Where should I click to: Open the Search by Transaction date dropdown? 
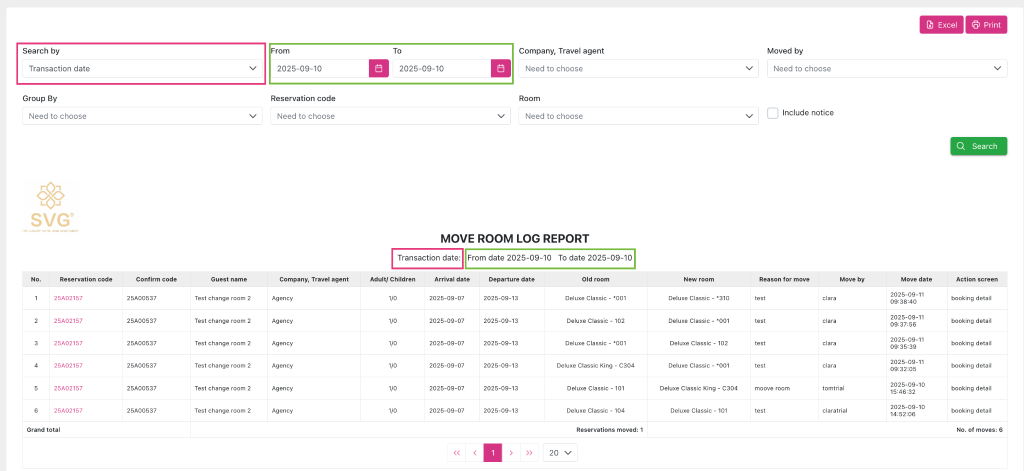pyautogui.click(x=142, y=69)
